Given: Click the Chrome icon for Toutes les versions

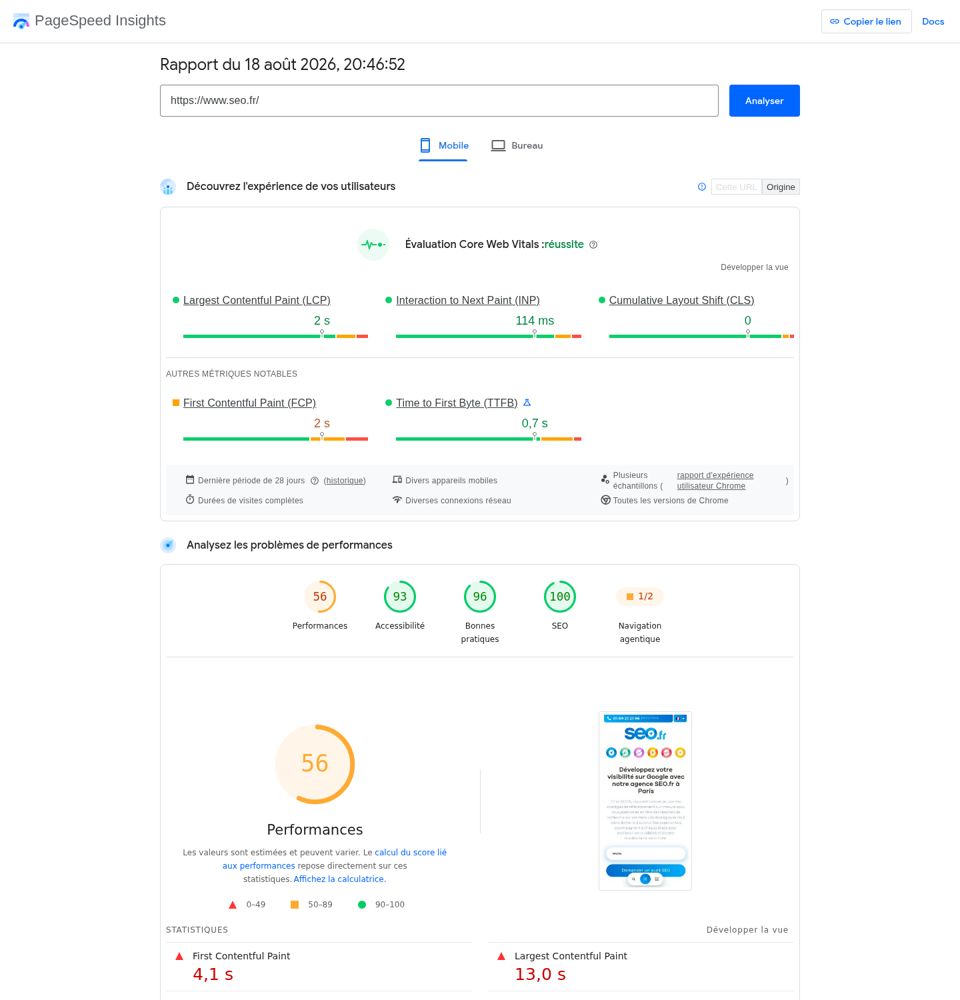Looking at the screenshot, I should point(605,500).
